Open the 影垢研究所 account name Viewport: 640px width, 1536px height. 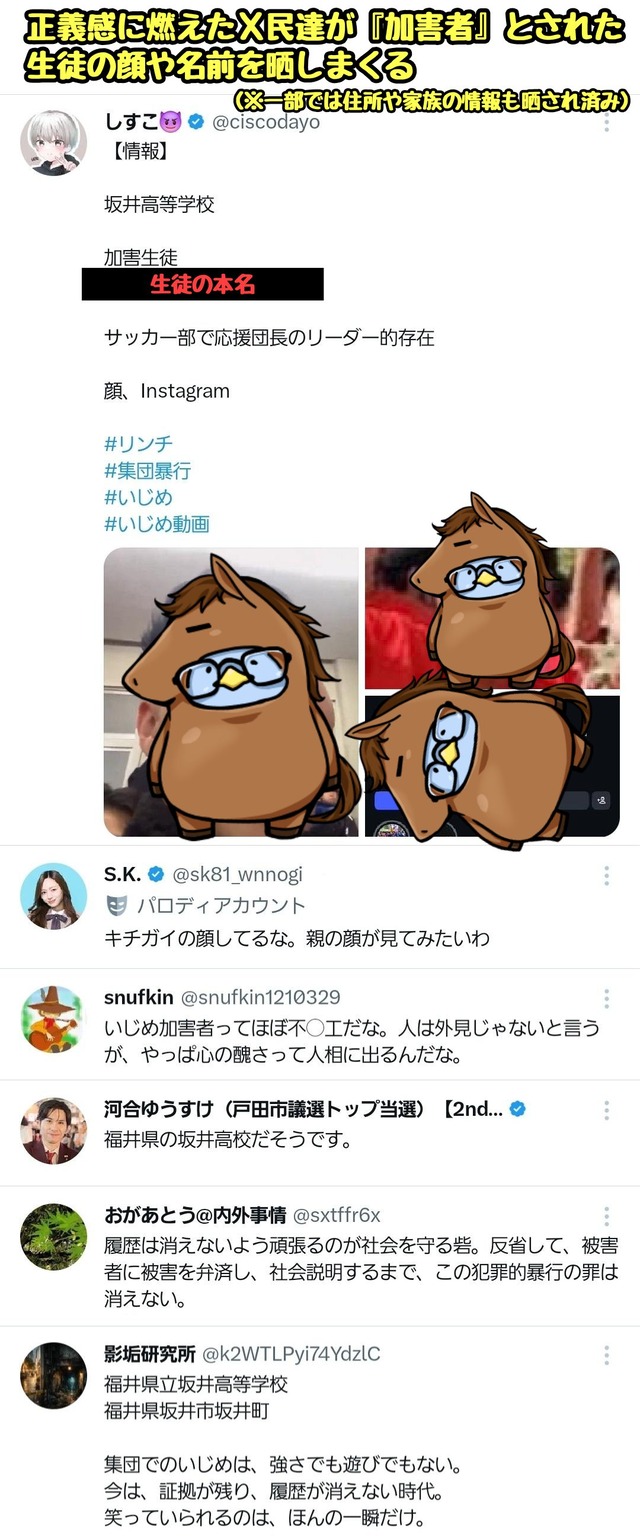tap(150, 1354)
